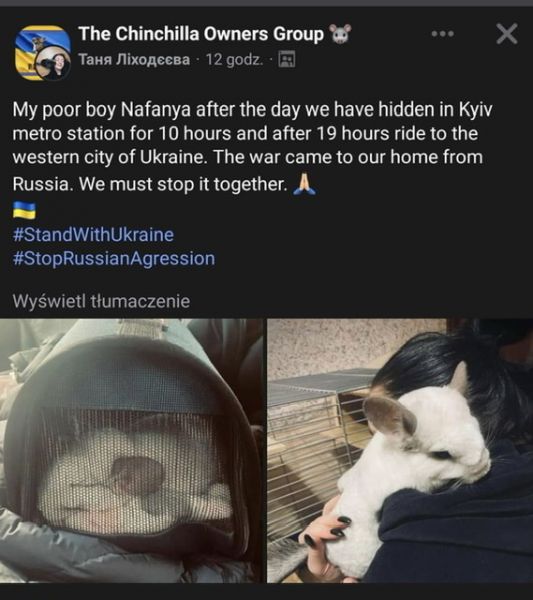Open The Chinchilla Owners Group page
Screen dimensions: 533x600
[x=201, y=34]
